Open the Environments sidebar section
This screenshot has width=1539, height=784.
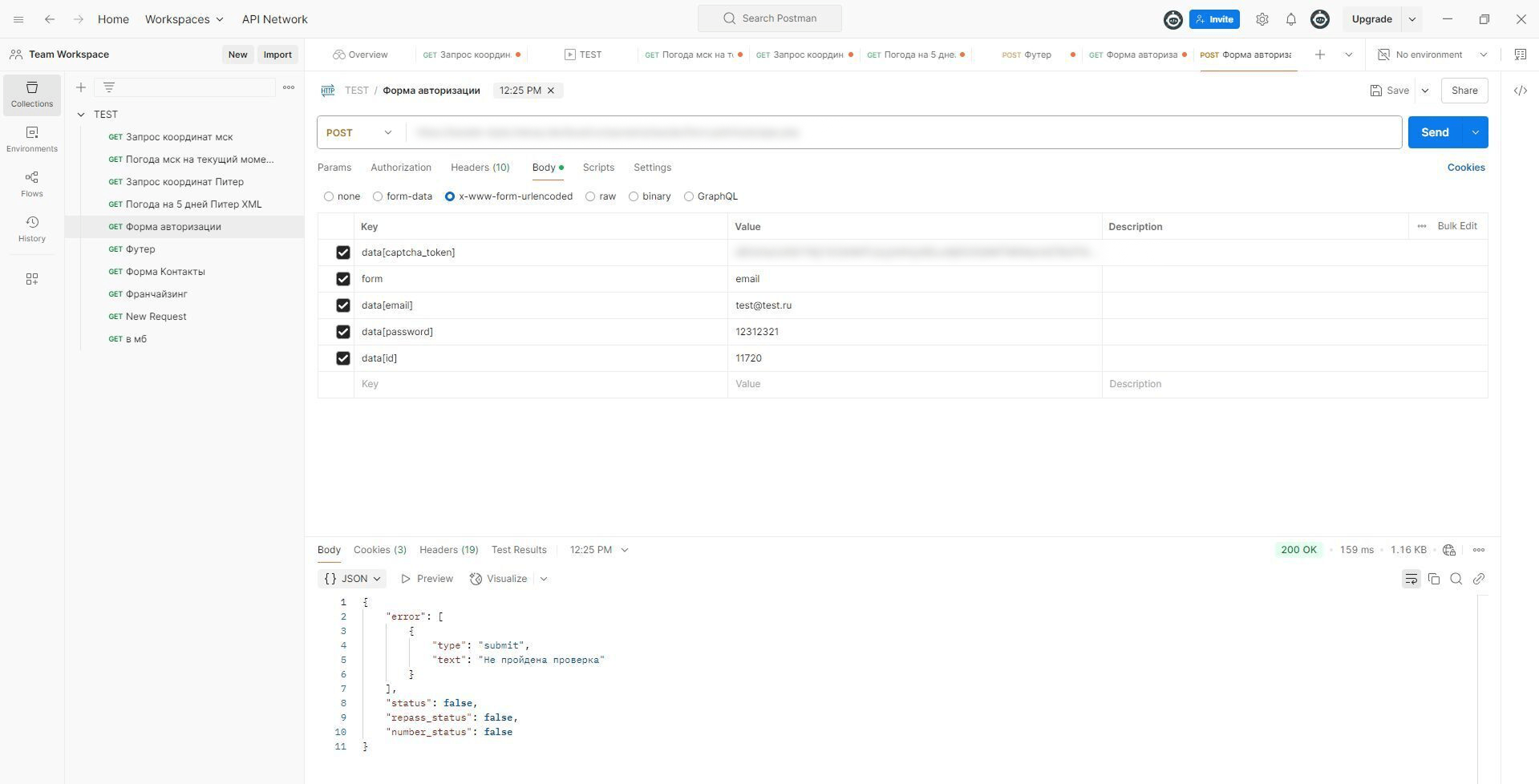pyautogui.click(x=31, y=139)
